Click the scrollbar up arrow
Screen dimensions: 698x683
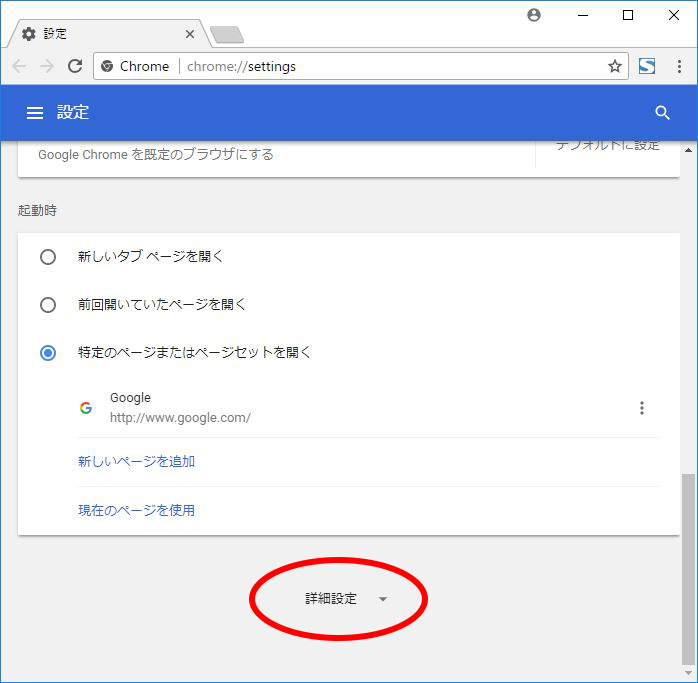(x=689, y=150)
